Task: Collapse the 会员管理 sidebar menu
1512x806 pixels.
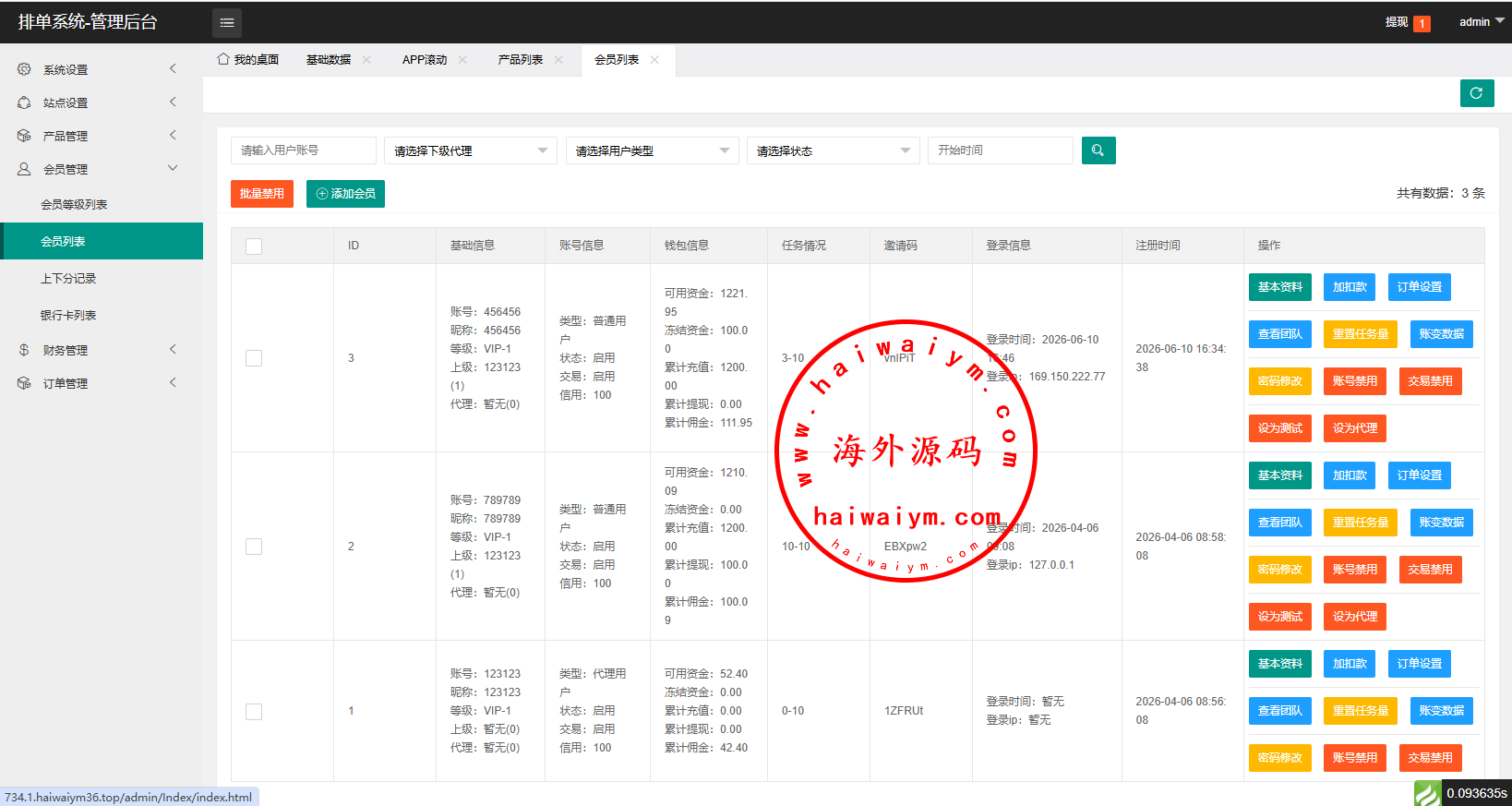Action: (174, 169)
